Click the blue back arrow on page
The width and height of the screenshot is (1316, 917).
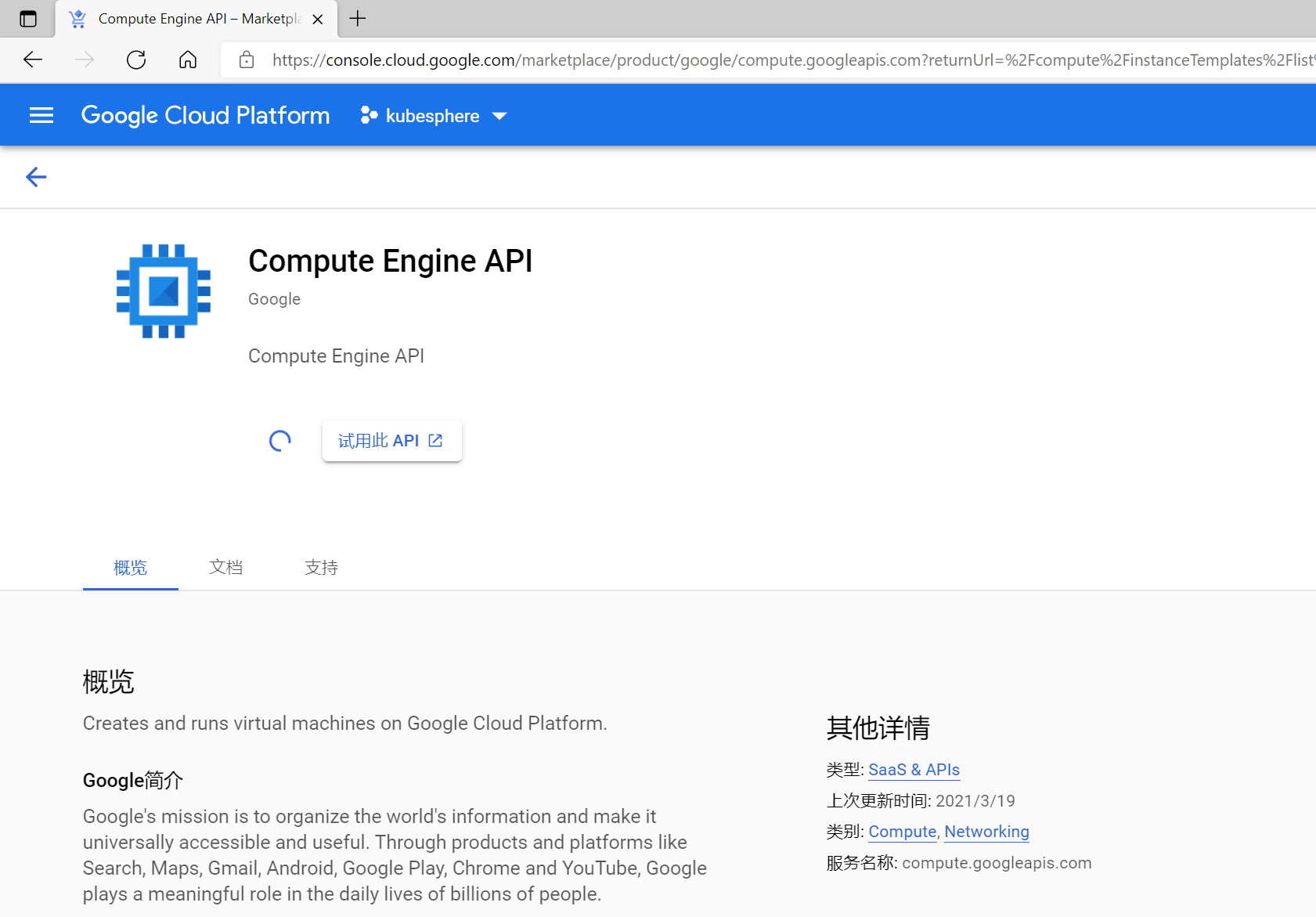pyautogui.click(x=36, y=177)
